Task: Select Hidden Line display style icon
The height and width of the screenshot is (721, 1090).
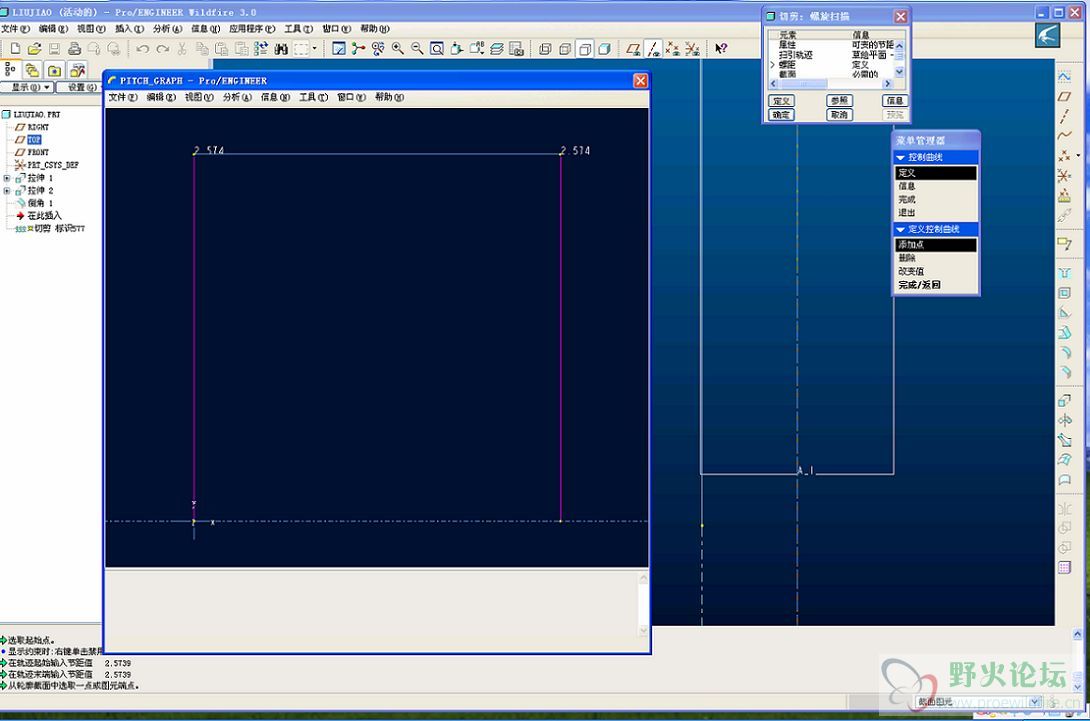Action: pyautogui.click(x=565, y=49)
